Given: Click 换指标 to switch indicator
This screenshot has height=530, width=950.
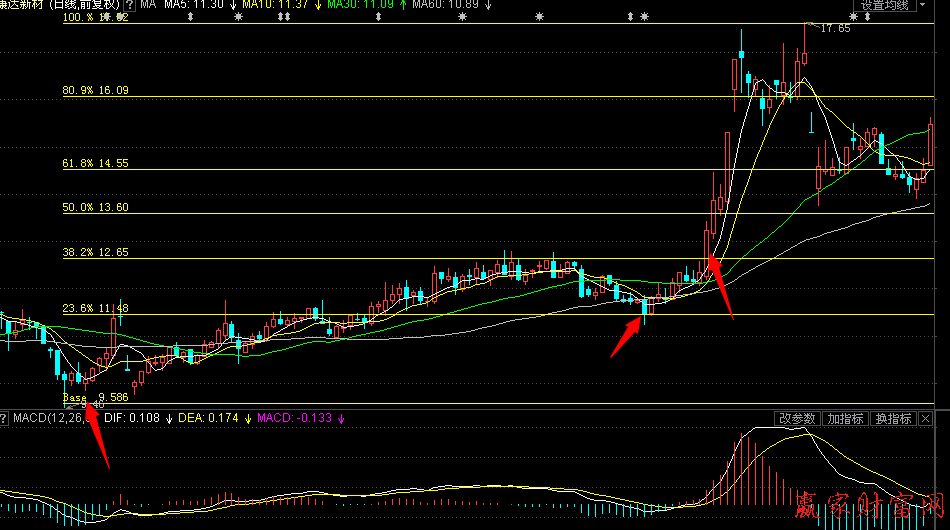Looking at the screenshot, I should tap(893, 418).
